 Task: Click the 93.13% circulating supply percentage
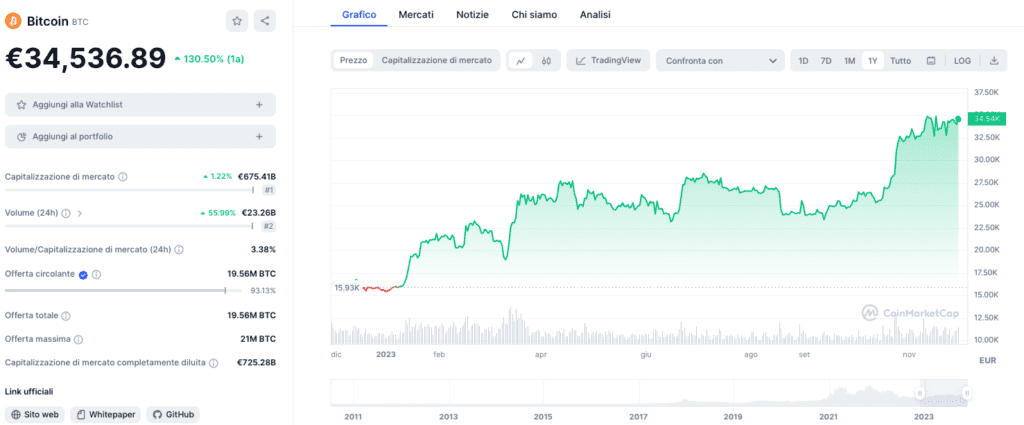pyautogui.click(x=263, y=291)
